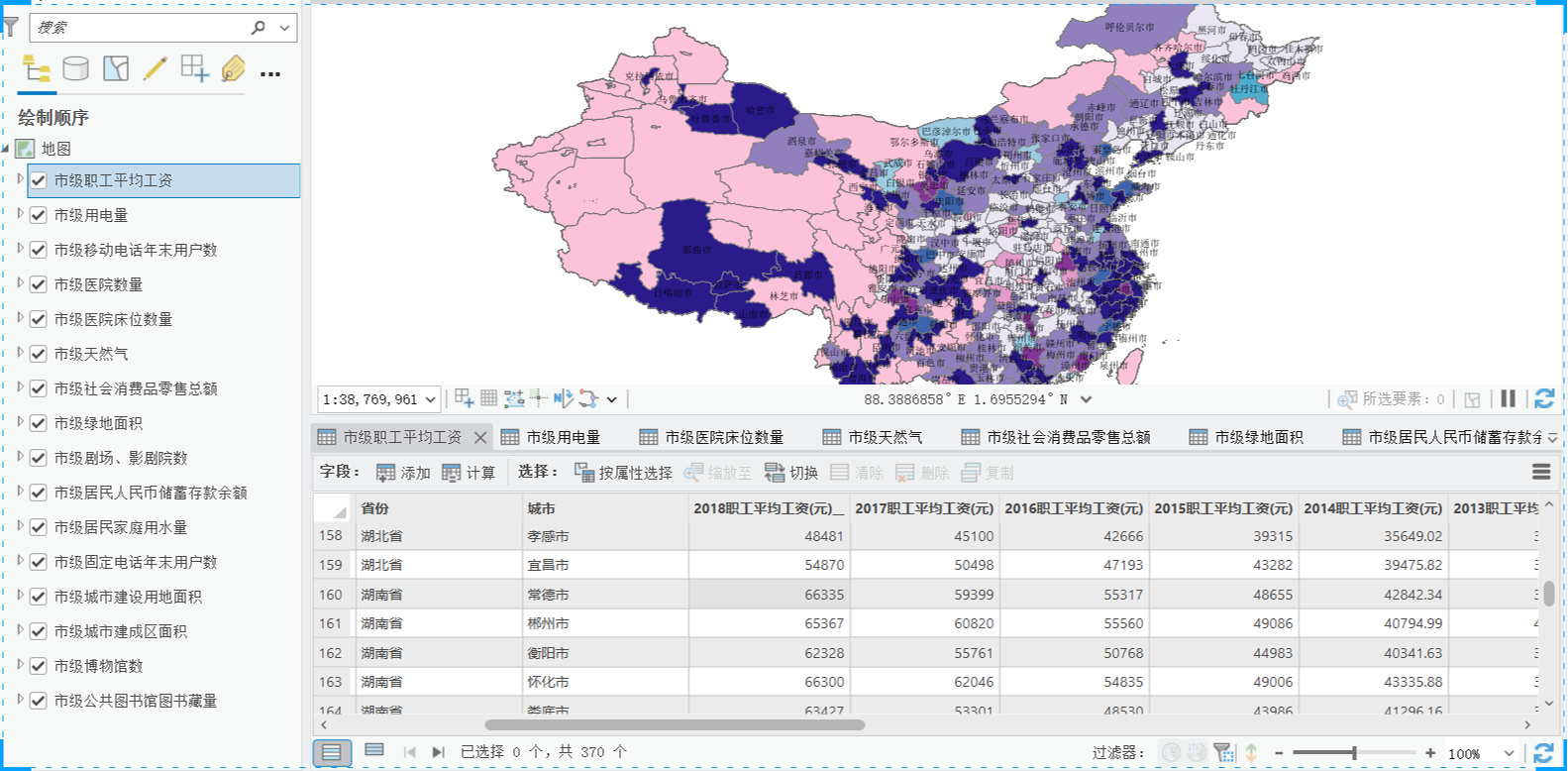Refresh the map view
This screenshot has height=771, width=1568.
point(1543,398)
